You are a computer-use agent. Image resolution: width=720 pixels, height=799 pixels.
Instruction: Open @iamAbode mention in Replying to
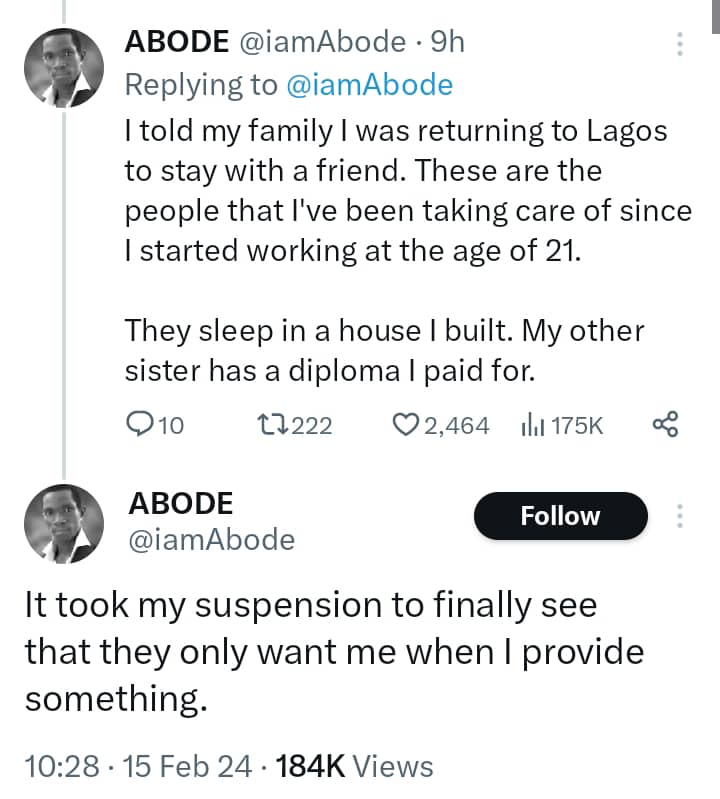(x=369, y=85)
